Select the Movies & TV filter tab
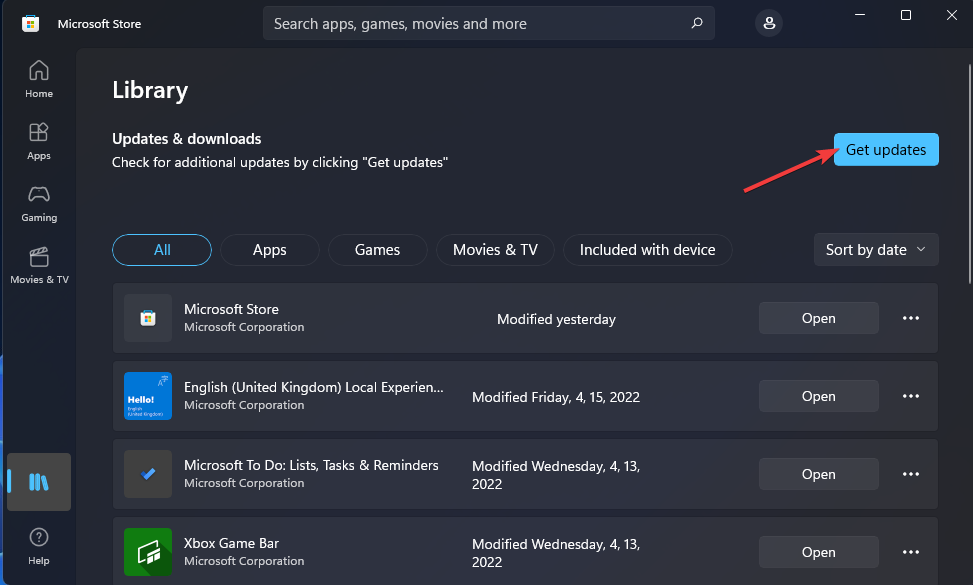973x585 pixels. pos(495,249)
